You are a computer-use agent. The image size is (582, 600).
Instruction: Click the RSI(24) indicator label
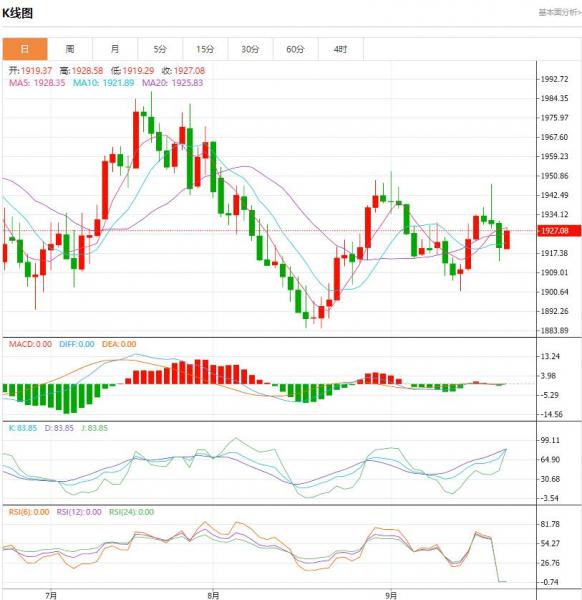tap(132, 512)
